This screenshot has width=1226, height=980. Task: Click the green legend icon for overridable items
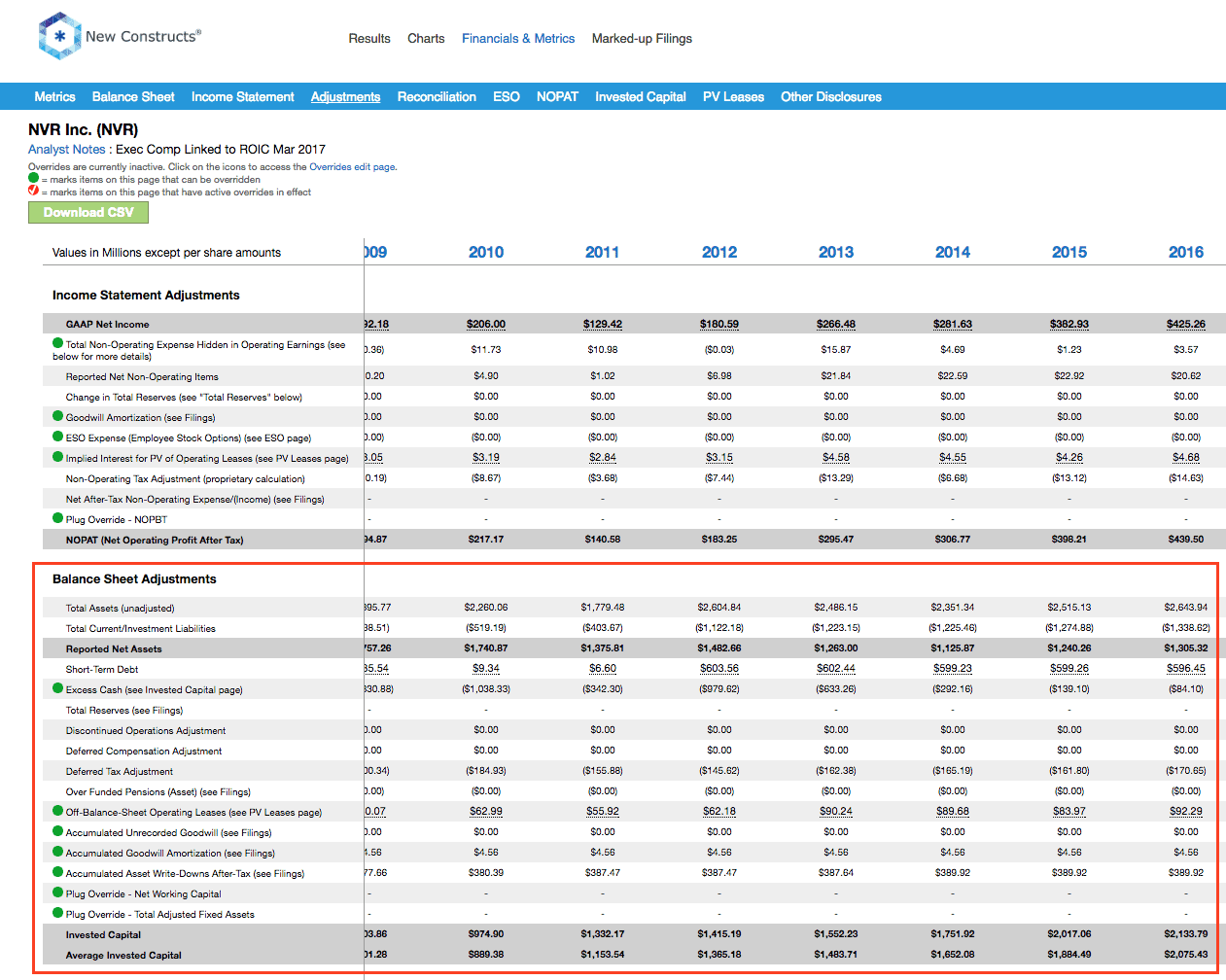pos(34,178)
